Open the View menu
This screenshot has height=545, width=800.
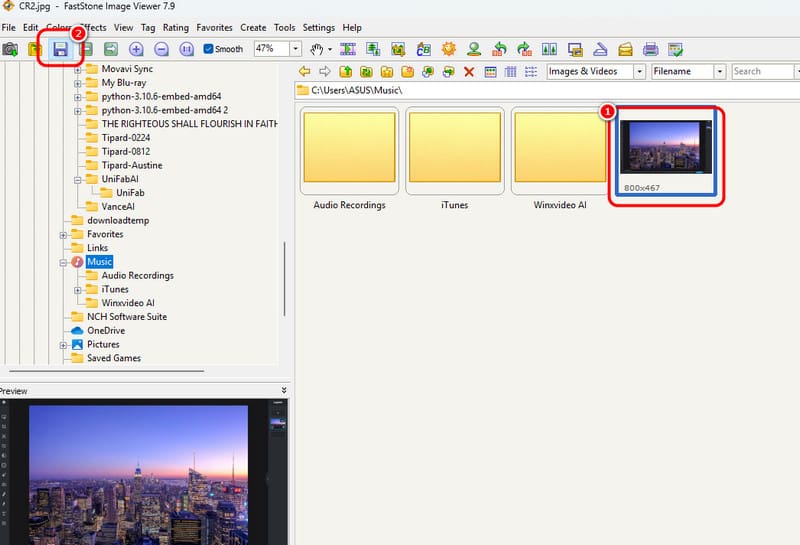tap(123, 28)
